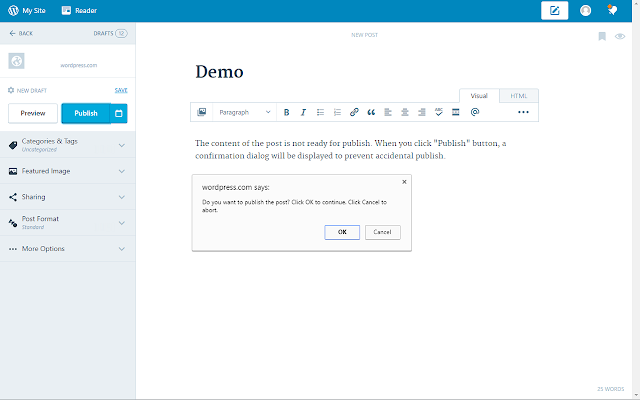
Task: Run the spellcheck ABC icon
Action: (439, 112)
